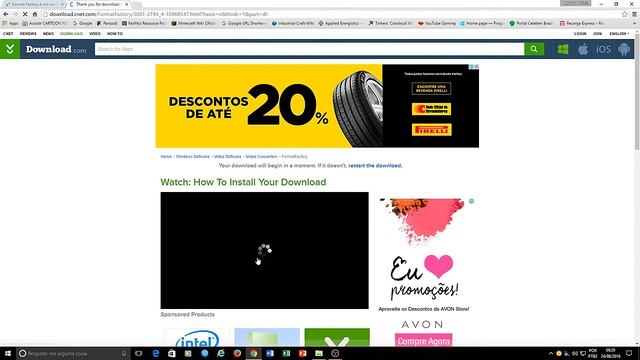Open the Google bookmark
The height and width of the screenshot is (360, 640).
tap(82, 23)
